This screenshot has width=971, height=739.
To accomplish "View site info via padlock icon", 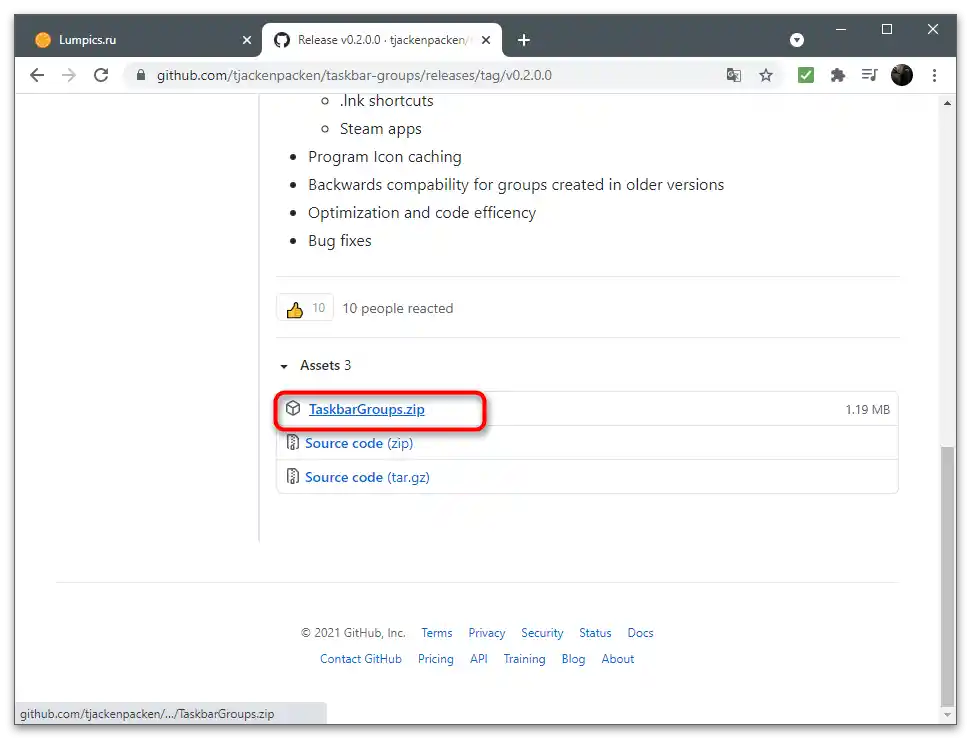I will pyautogui.click(x=141, y=76).
